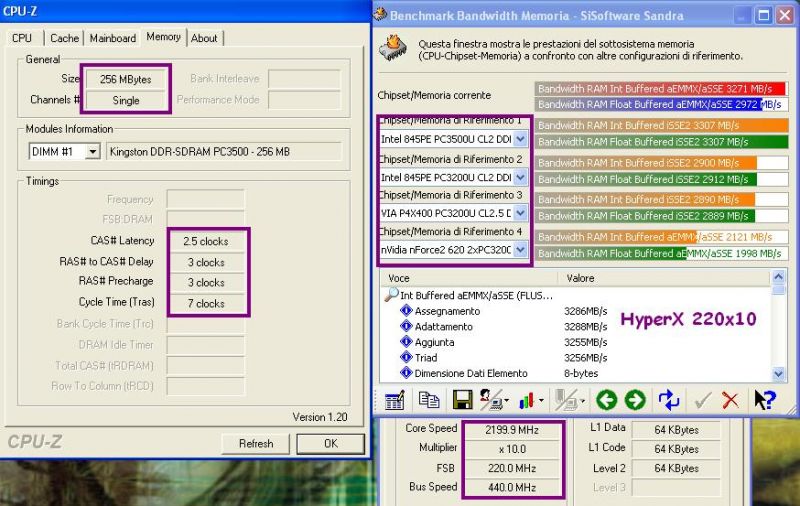
Task: Click the RAS# to CAS# Delay 3 clocks value
Action: click(206, 262)
